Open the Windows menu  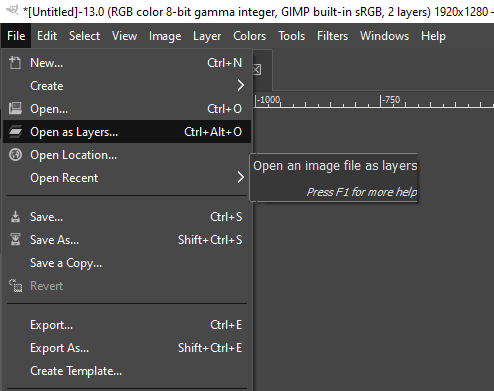tap(384, 36)
